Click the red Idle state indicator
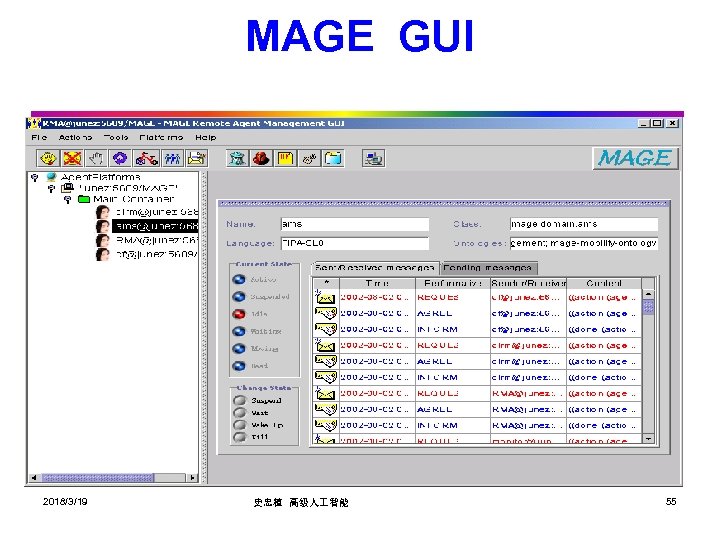Image resolution: width=720 pixels, height=540 pixels. point(239,314)
